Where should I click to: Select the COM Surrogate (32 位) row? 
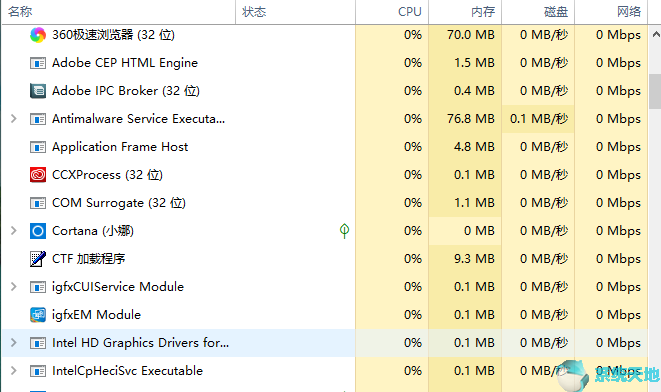(325, 203)
